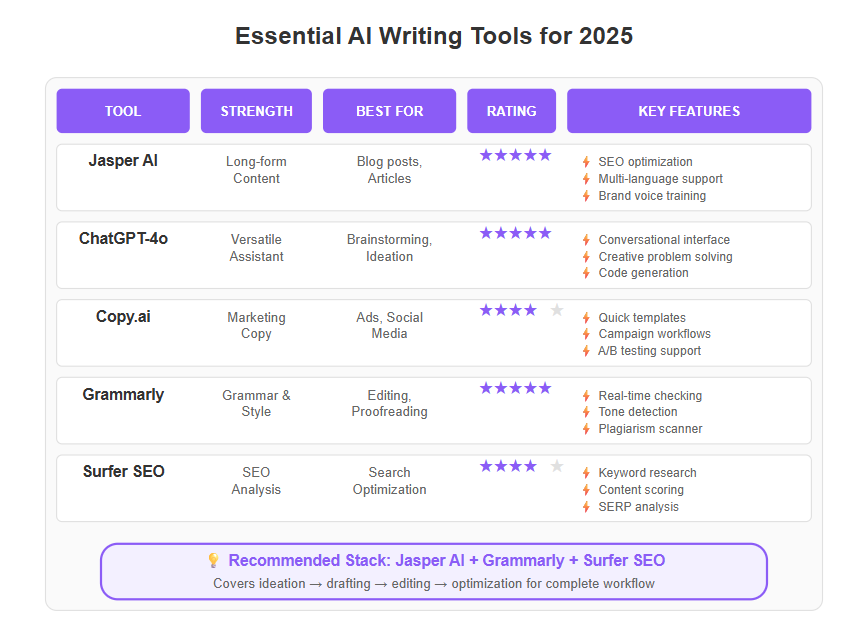
Task: Select the Surfer SEO tool name
Action: (x=123, y=471)
